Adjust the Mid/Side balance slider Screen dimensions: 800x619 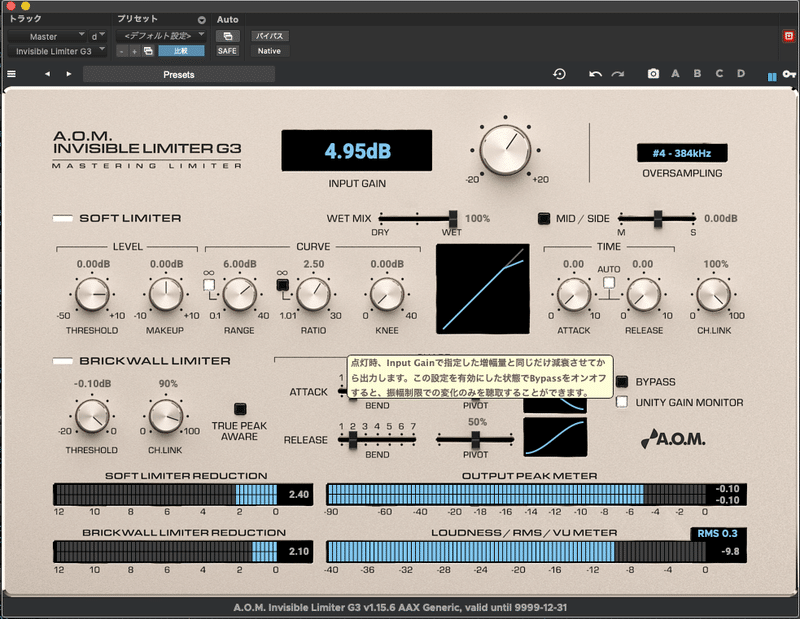(657, 218)
